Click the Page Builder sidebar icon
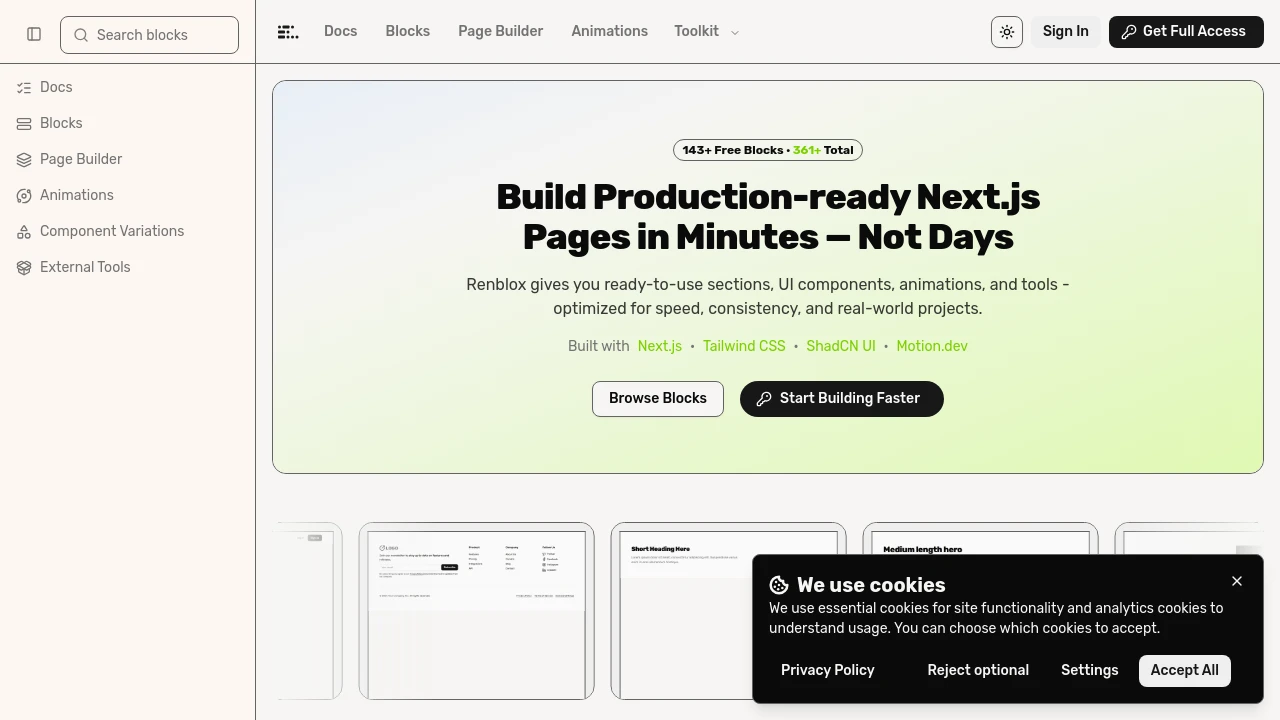This screenshot has width=1280, height=720. 24,160
